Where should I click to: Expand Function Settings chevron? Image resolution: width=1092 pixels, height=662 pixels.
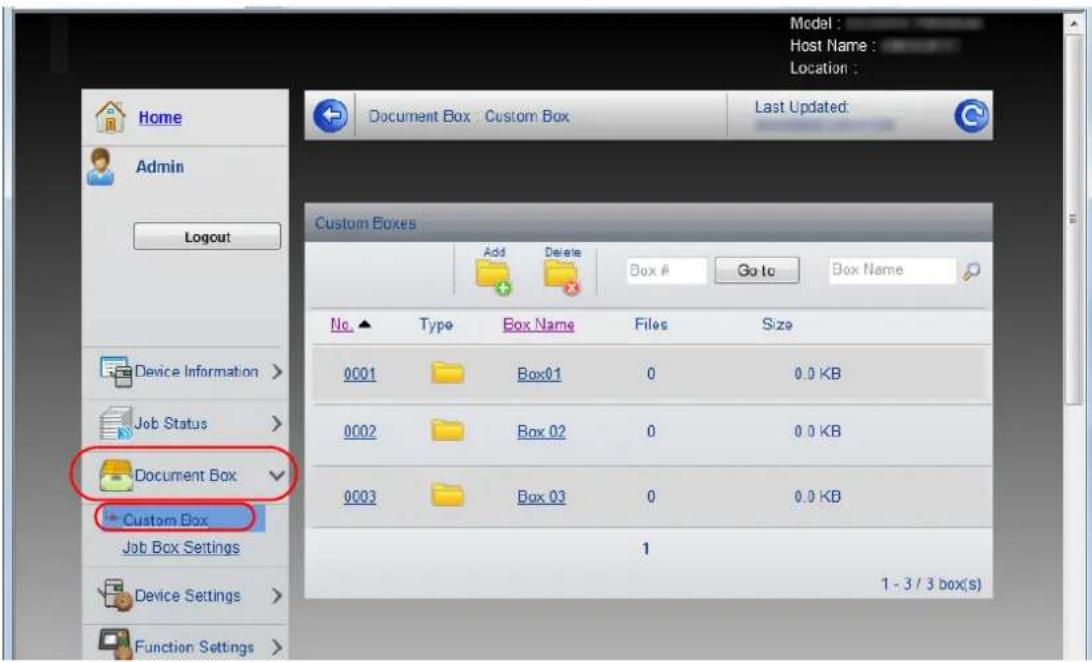pos(276,647)
